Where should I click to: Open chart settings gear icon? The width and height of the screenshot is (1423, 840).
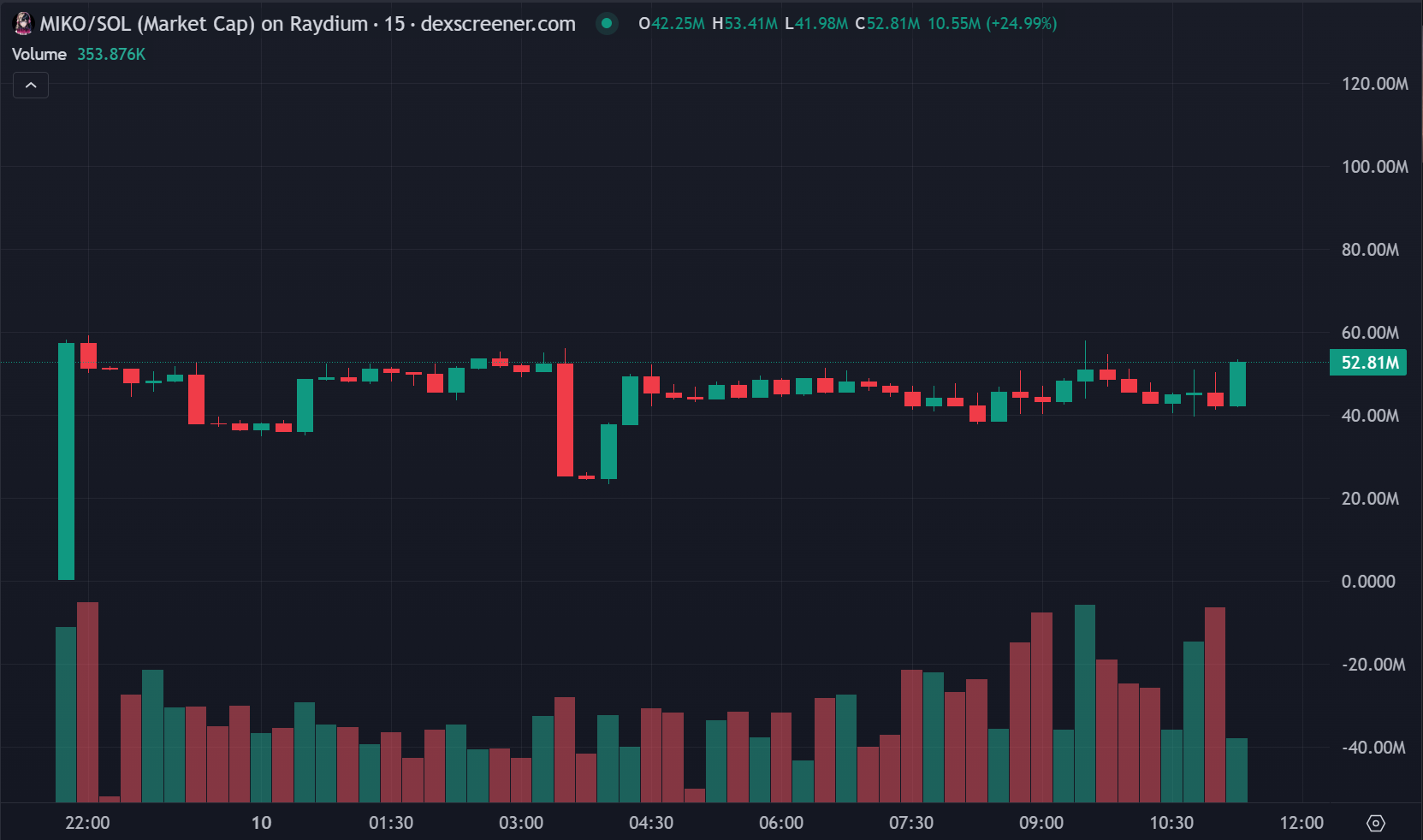click(1375, 823)
